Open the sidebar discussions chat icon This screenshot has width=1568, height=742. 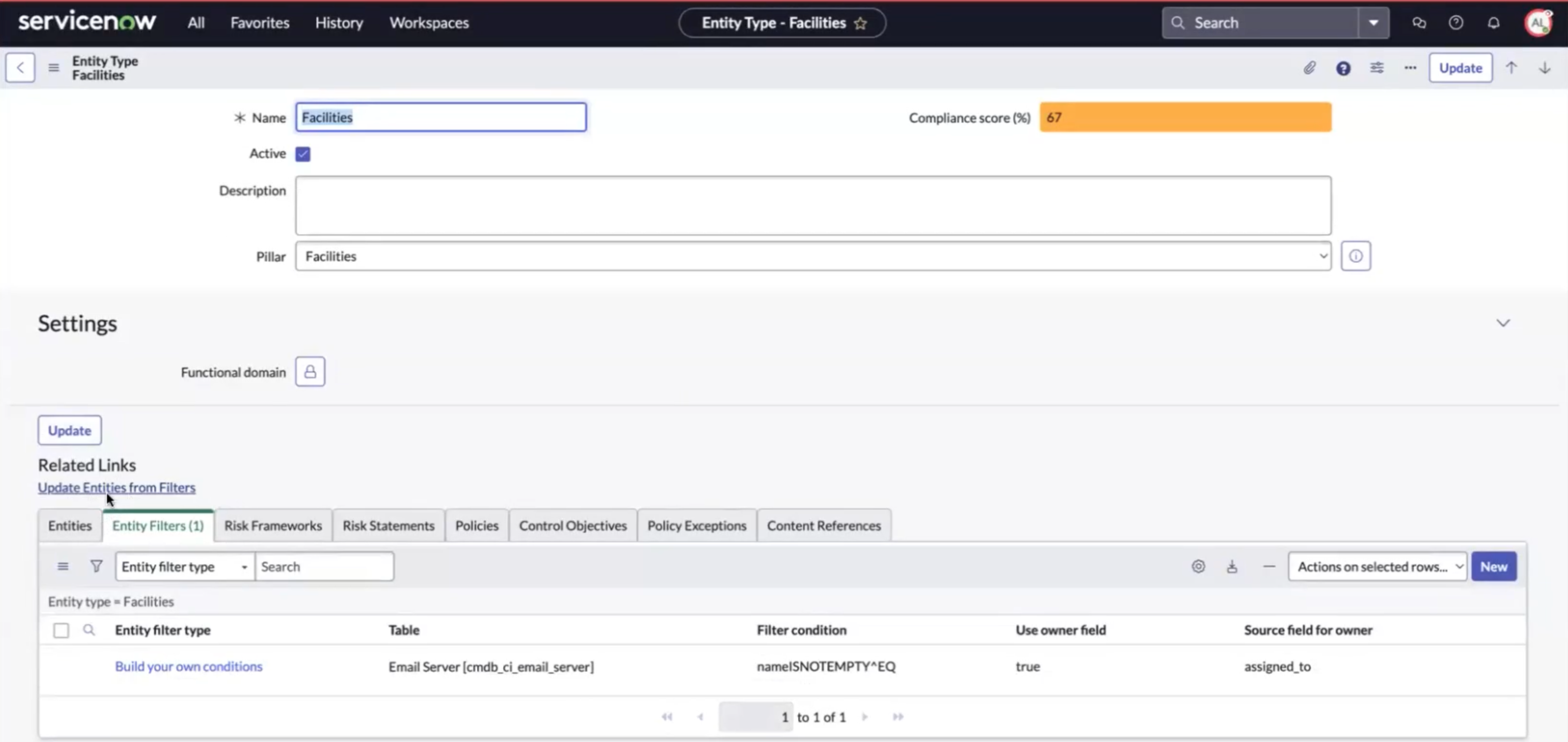click(1419, 23)
